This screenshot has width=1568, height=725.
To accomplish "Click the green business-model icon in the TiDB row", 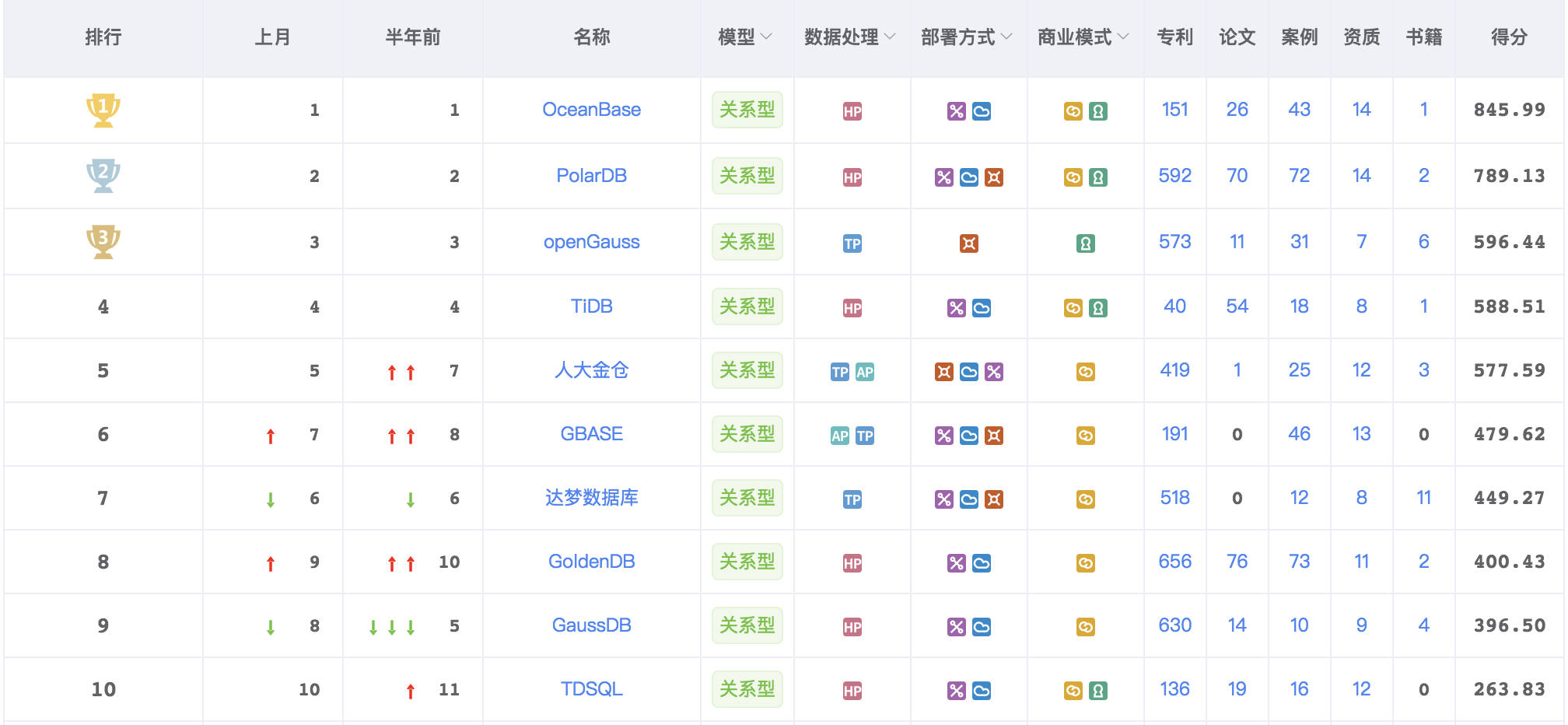I will click(x=1098, y=308).
